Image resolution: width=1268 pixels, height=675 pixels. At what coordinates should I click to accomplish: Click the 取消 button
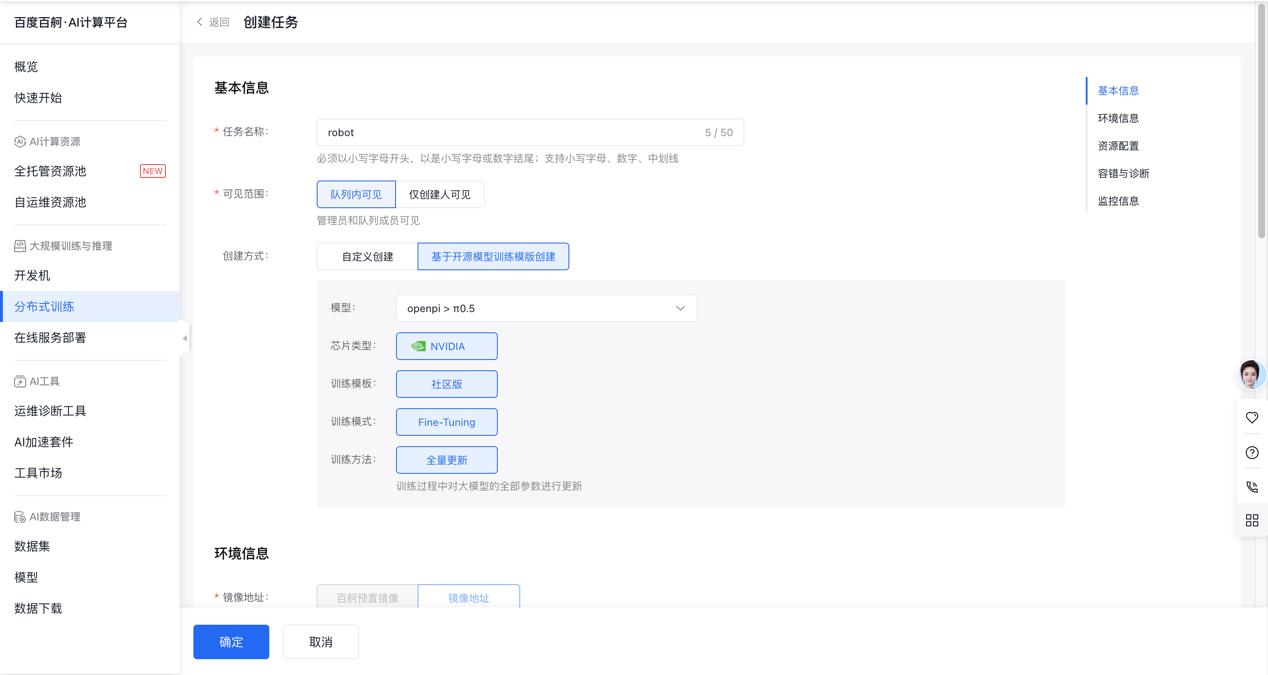tap(320, 642)
